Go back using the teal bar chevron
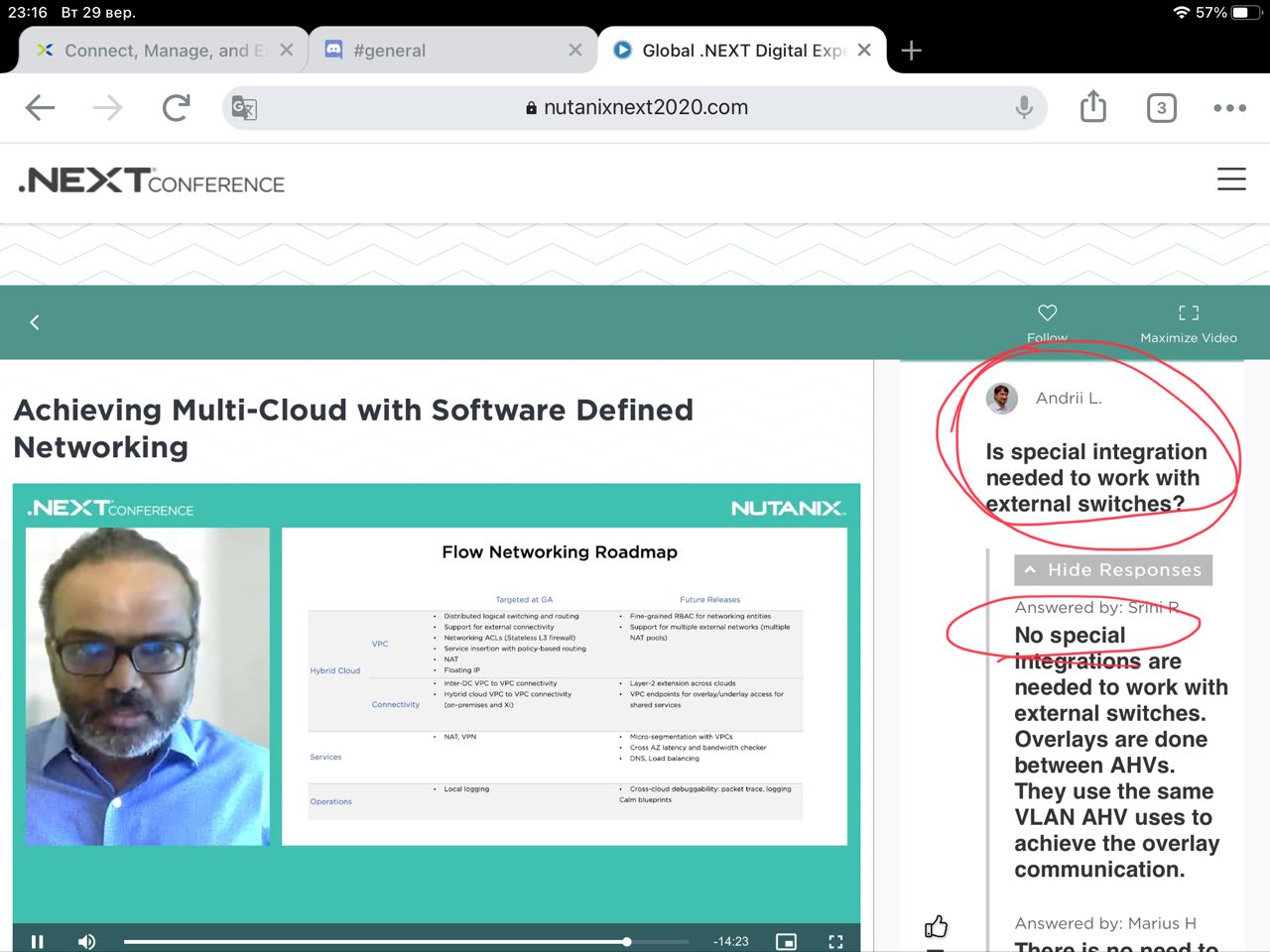Screen dimensions: 1270x952 coord(35,322)
